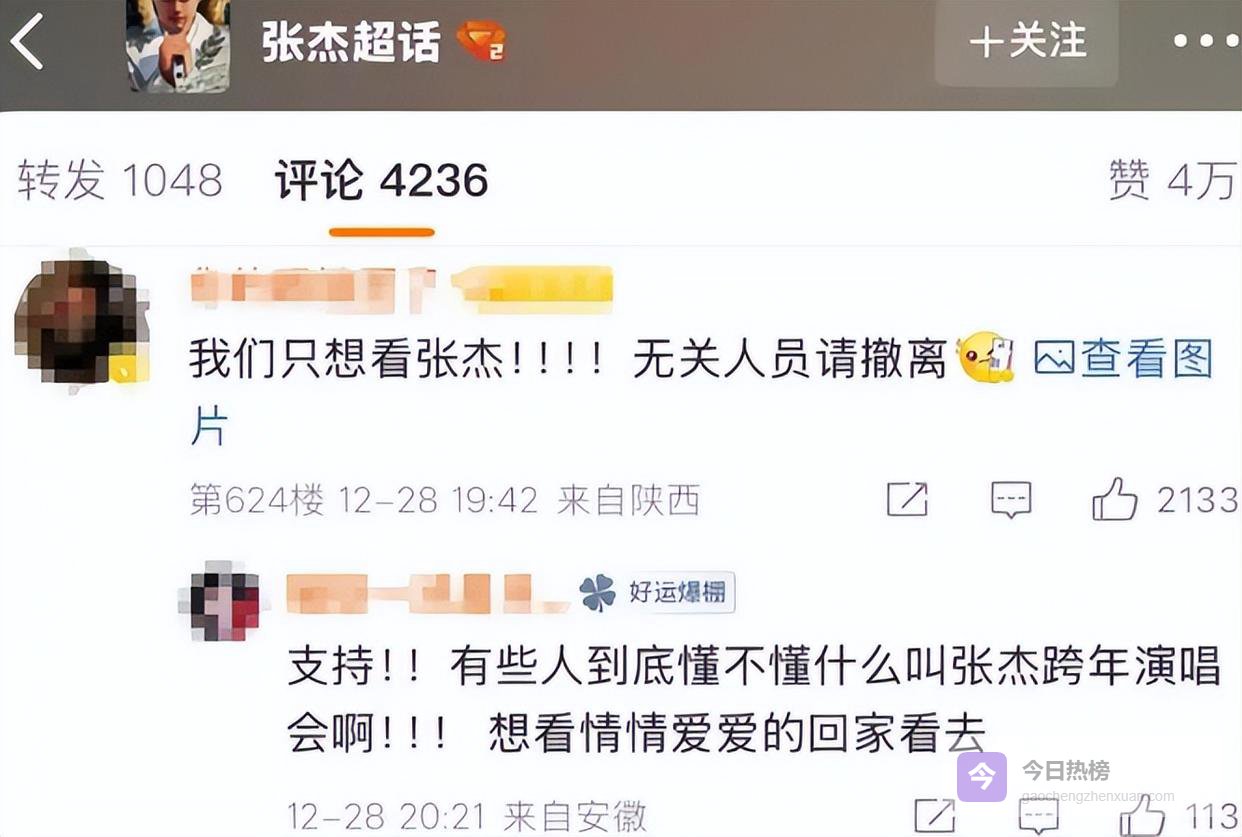Like the 第624楼 comment with 2133 likes
This screenshot has width=1242, height=837.
tap(1114, 498)
